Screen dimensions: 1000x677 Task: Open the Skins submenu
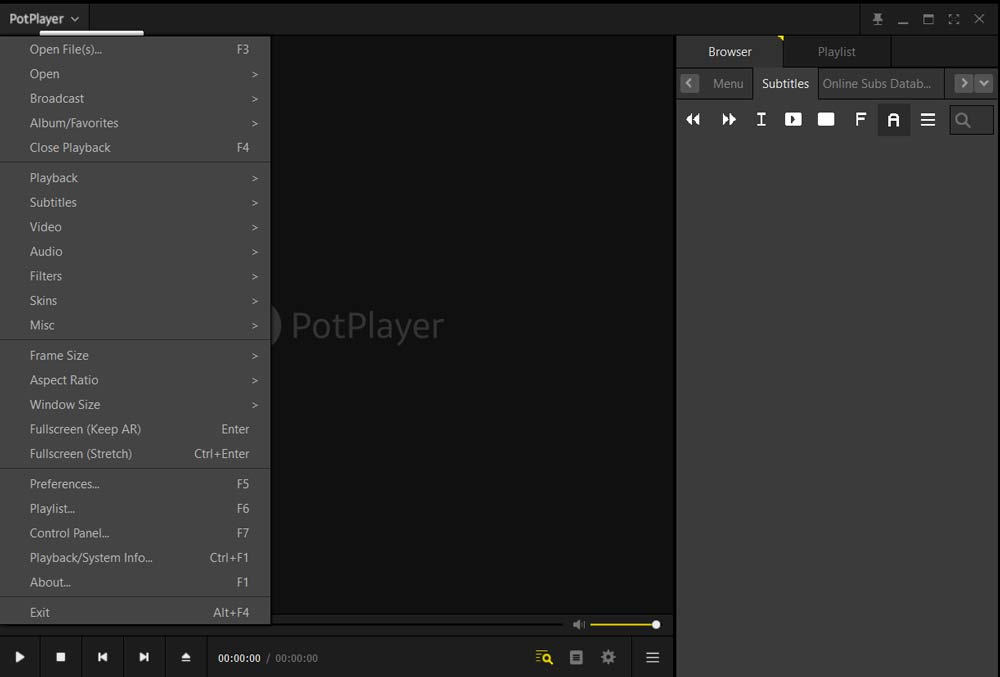tap(135, 300)
